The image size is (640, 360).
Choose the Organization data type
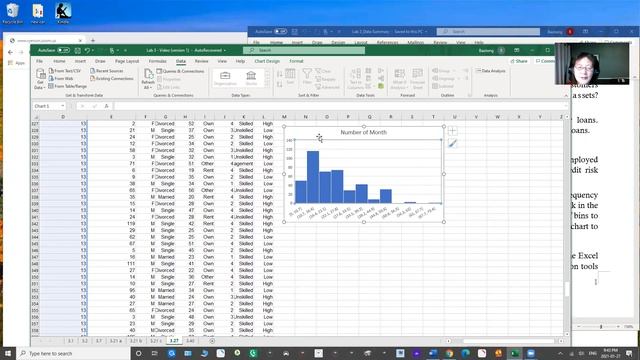(x=225, y=78)
